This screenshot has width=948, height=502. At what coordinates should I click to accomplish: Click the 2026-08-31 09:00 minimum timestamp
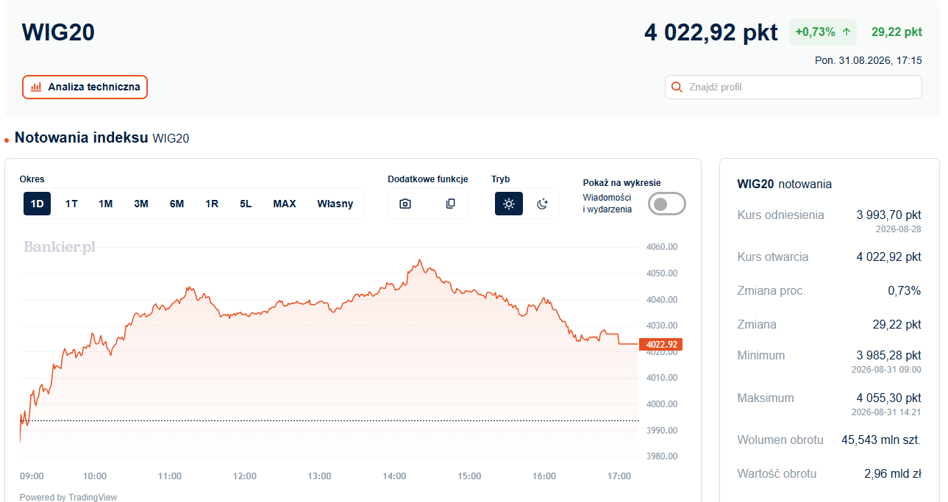(886, 370)
